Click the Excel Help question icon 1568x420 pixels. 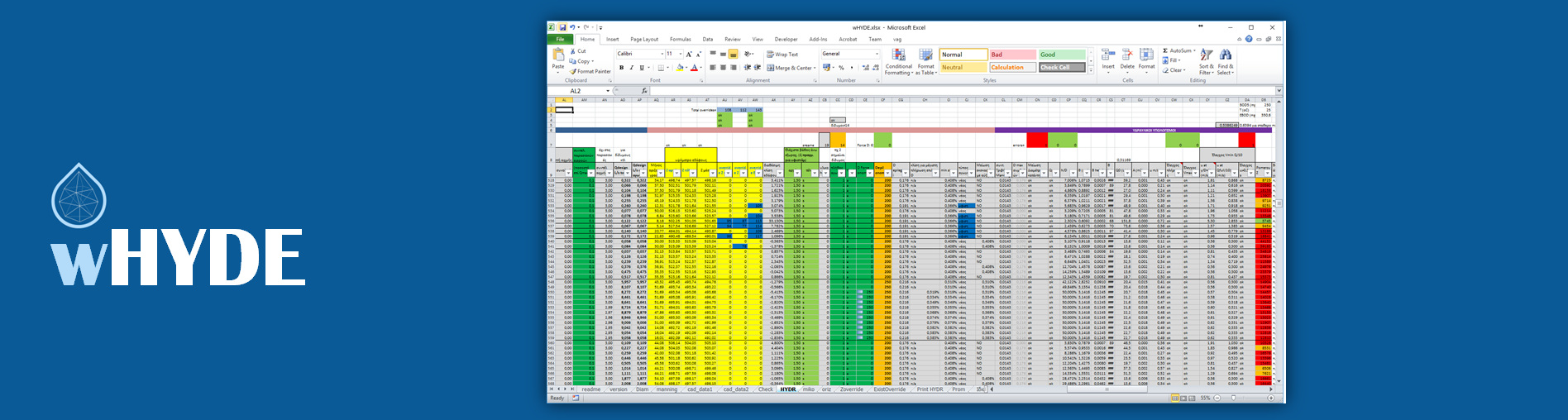(x=1249, y=39)
